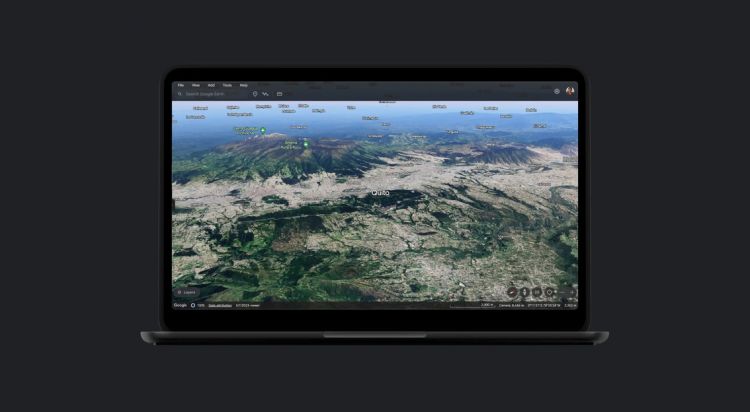Zoom in with the plus button
This screenshot has width=750, height=412.
coord(572,292)
